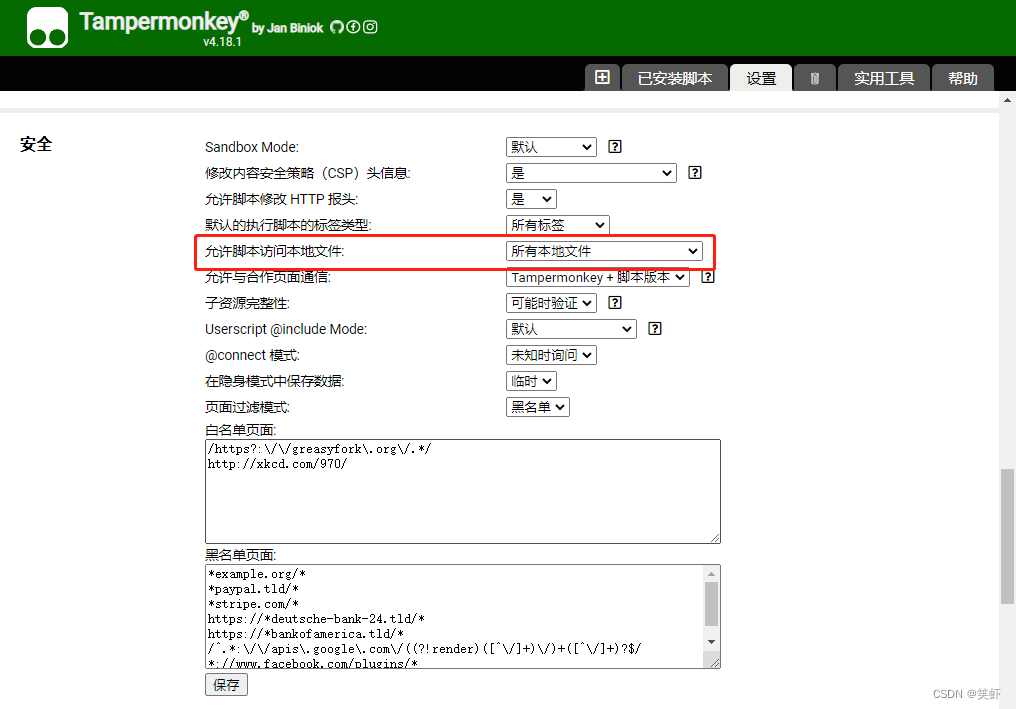Click the blacklist textarea scroll down arrow
Viewport: 1016px width, 709px height.
point(711,642)
